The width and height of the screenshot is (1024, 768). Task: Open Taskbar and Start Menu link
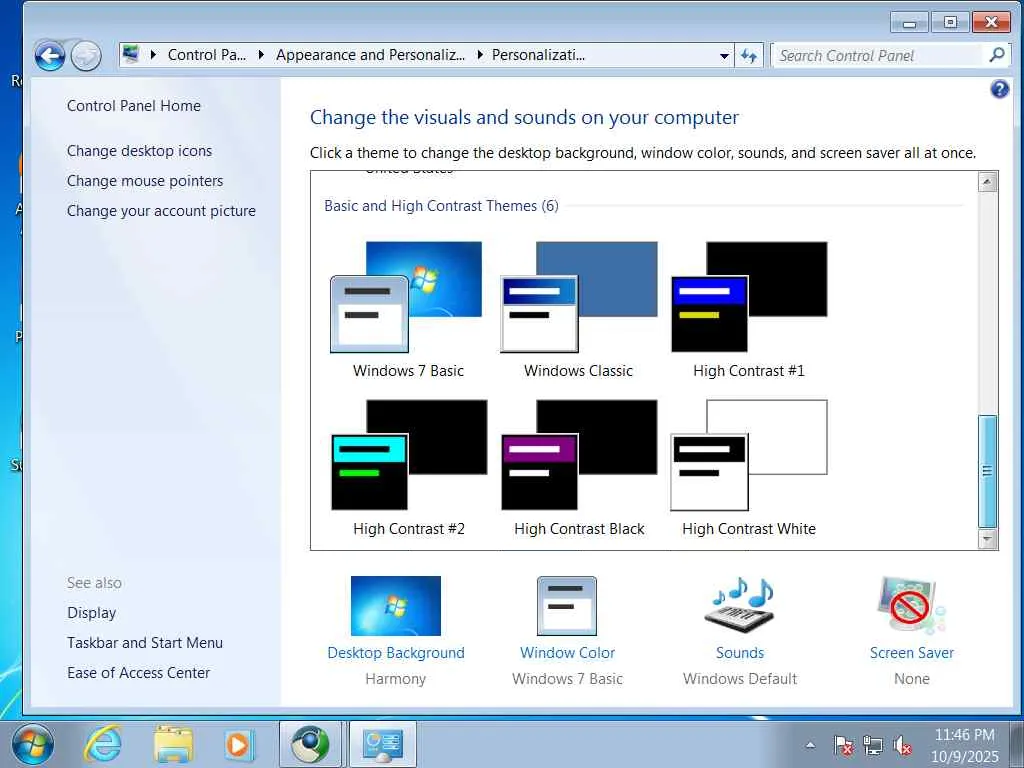pos(145,643)
